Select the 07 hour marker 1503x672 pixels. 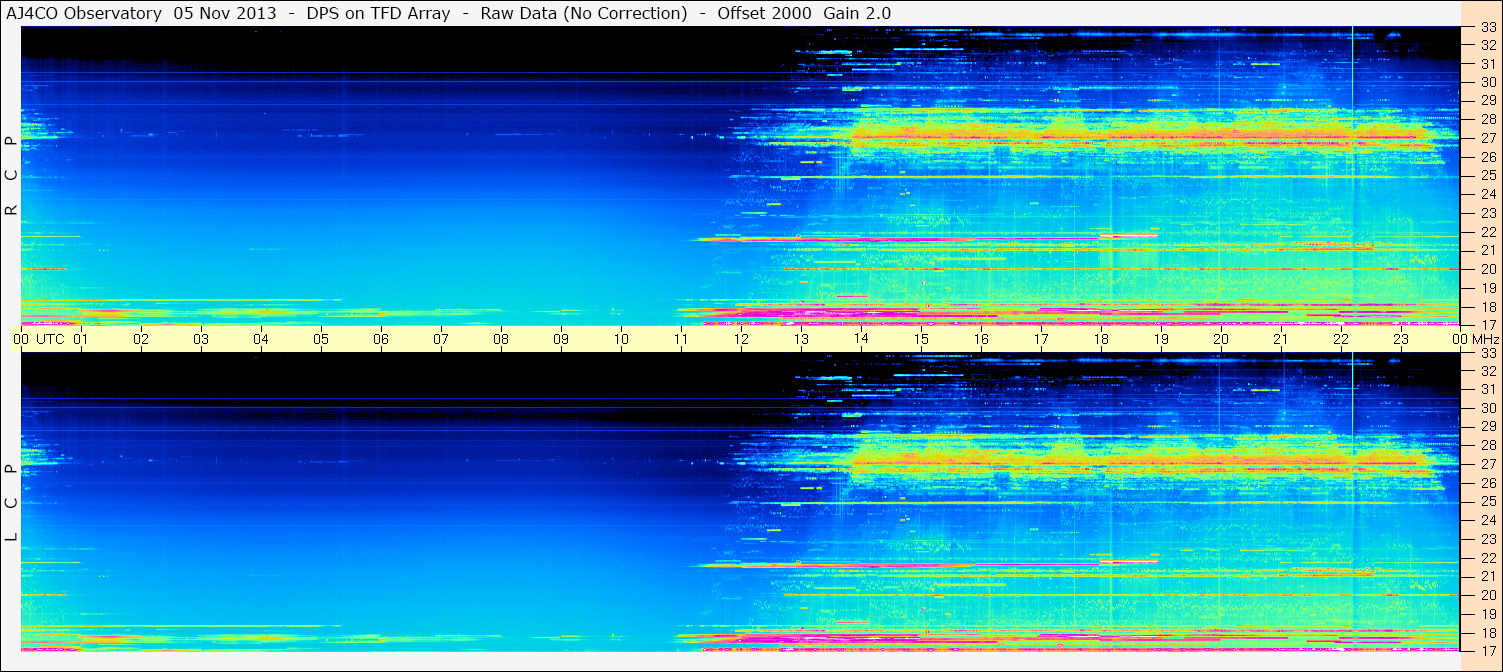point(441,339)
